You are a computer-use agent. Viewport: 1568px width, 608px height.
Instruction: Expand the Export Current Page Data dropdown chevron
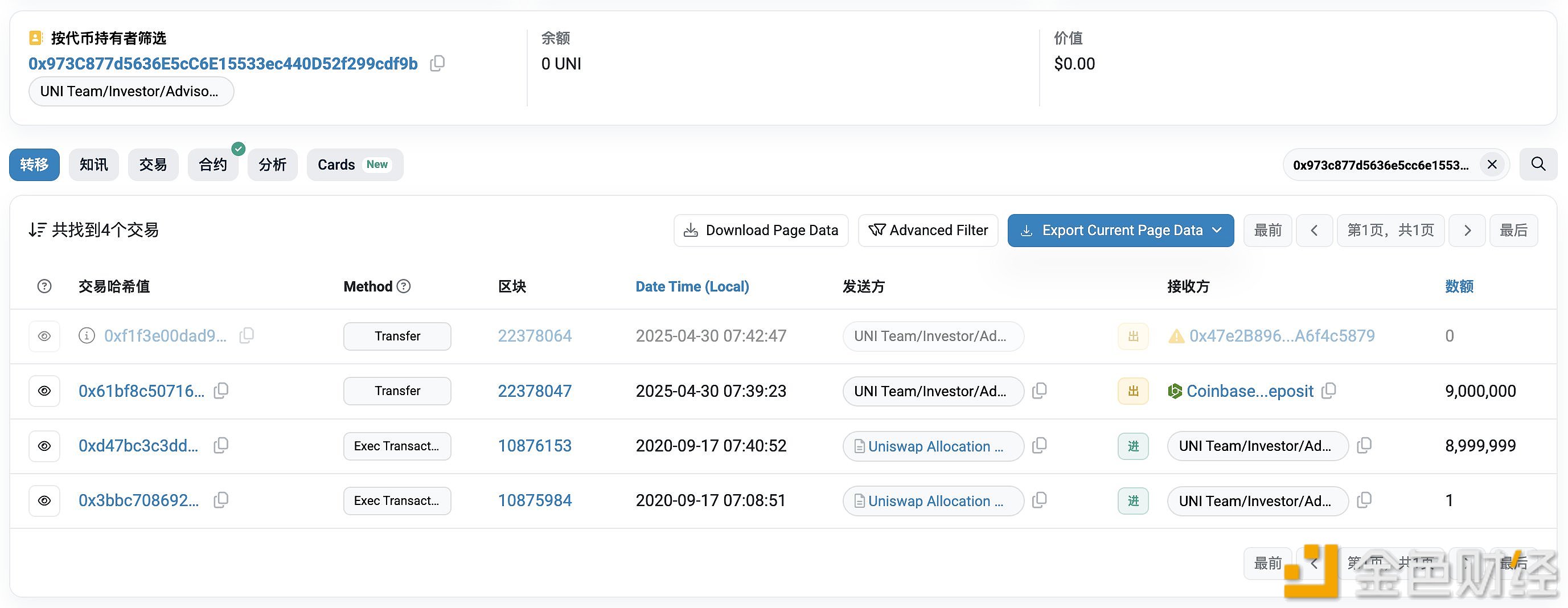[x=1217, y=230]
